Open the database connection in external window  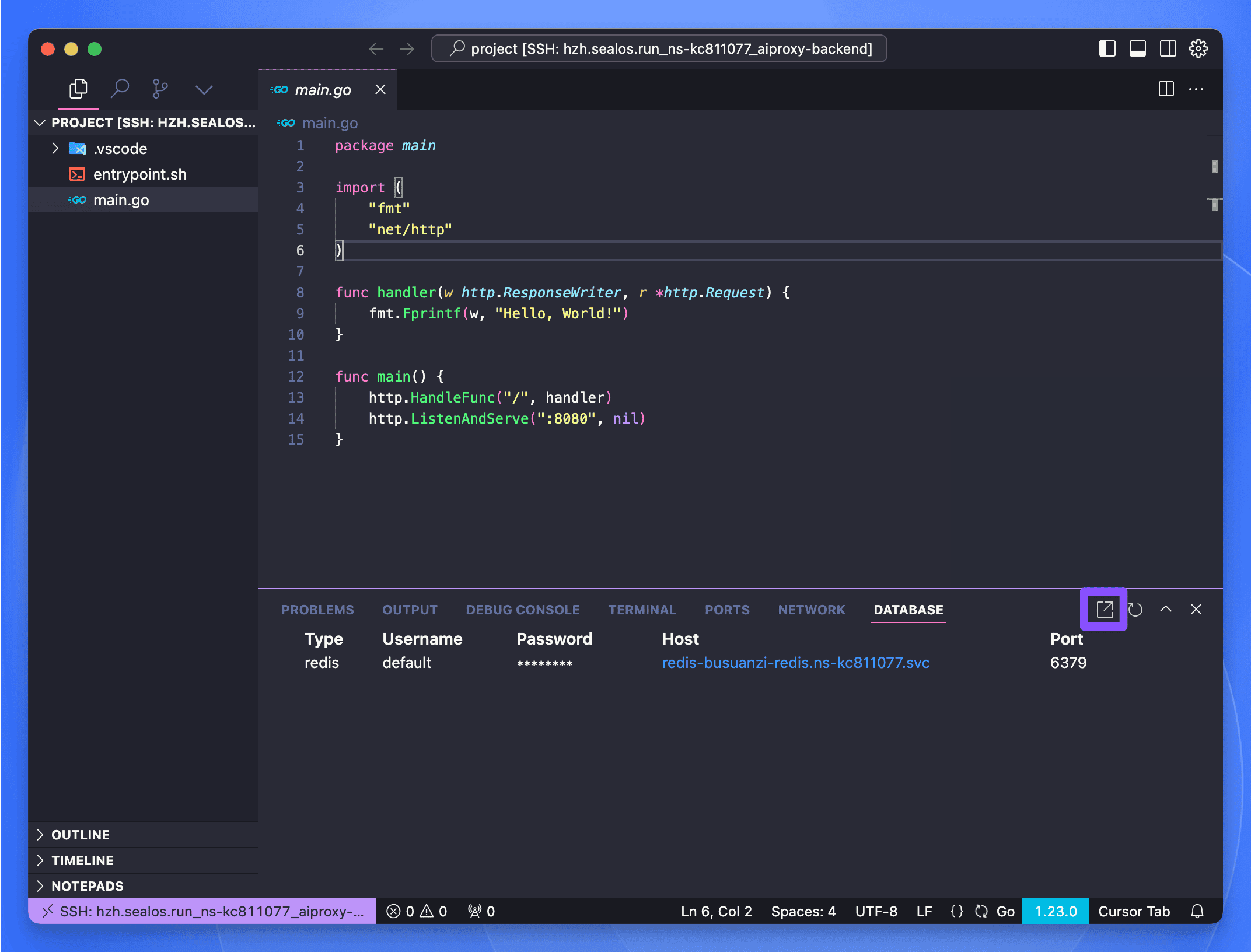pyautogui.click(x=1103, y=609)
